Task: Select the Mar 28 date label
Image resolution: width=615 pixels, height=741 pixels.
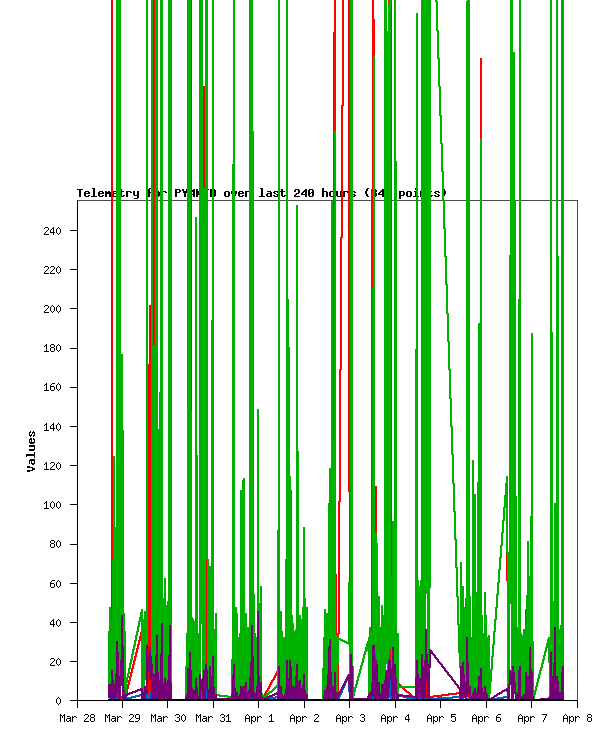Action: (77, 718)
